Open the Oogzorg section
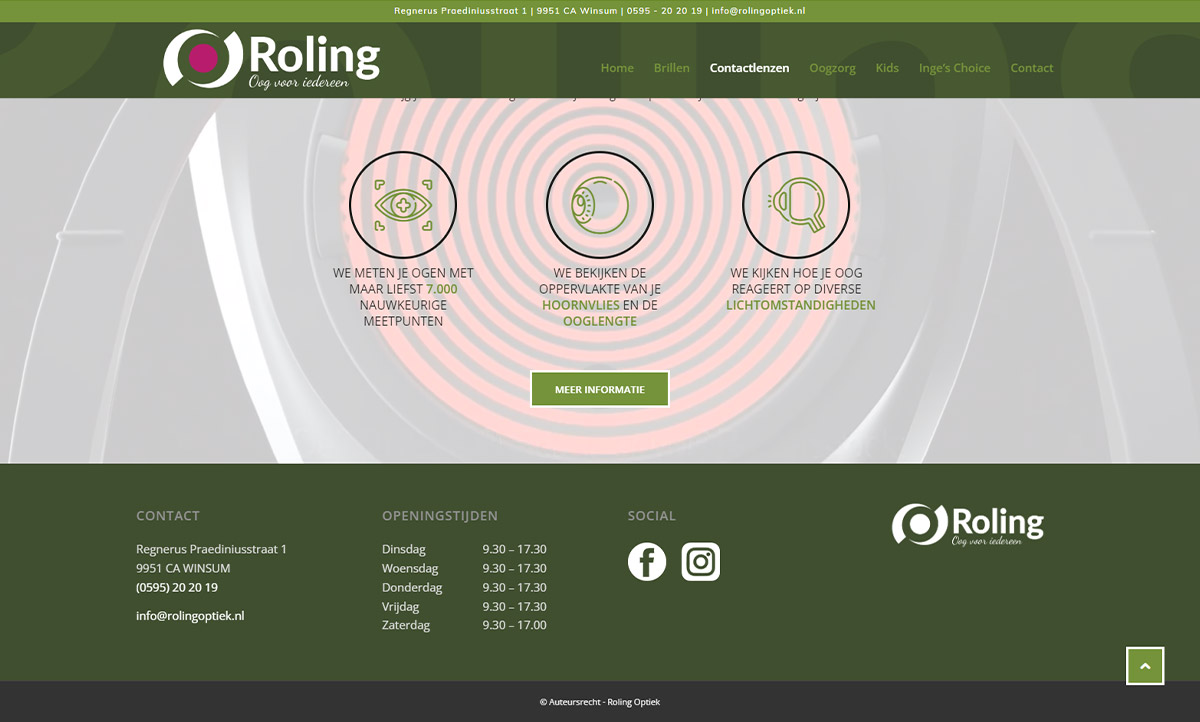 point(832,67)
